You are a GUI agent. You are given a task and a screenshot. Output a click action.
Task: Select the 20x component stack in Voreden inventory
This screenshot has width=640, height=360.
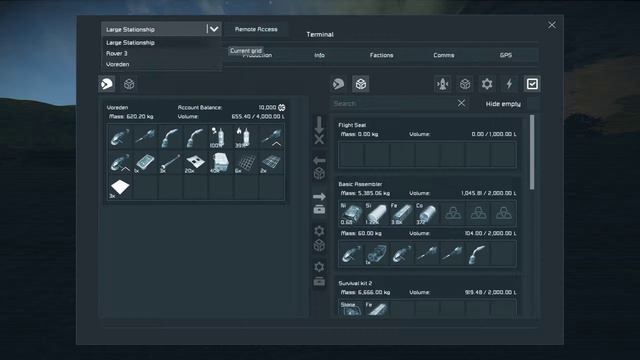coord(196,162)
